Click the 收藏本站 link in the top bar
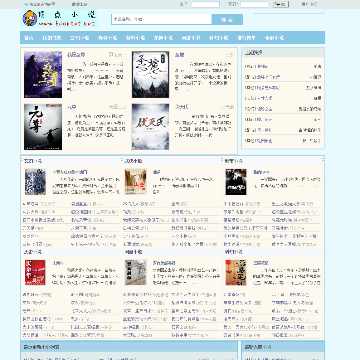The image size is (360, 360). [x=79, y=4]
